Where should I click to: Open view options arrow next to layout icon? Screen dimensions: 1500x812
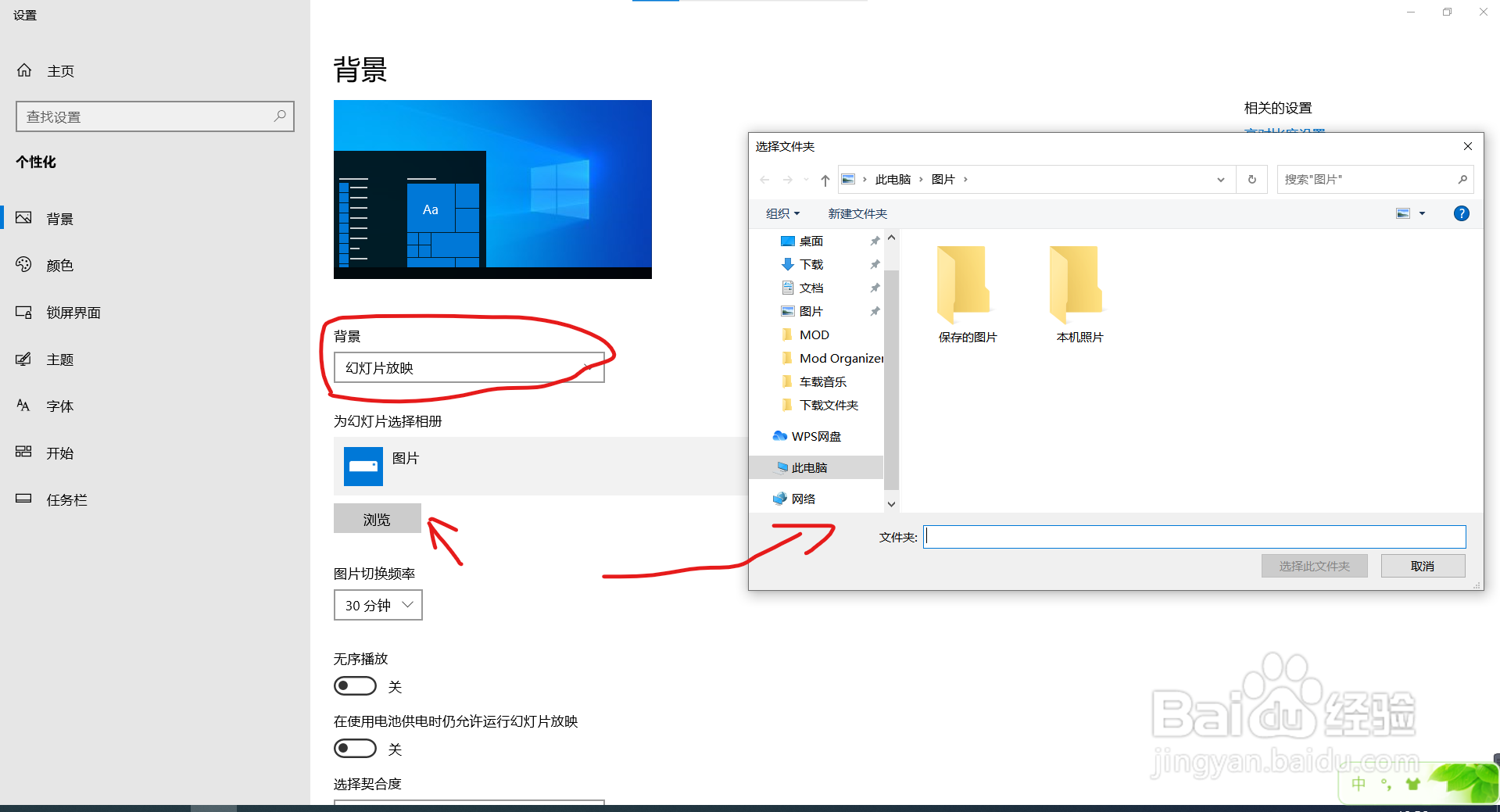tap(1422, 213)
